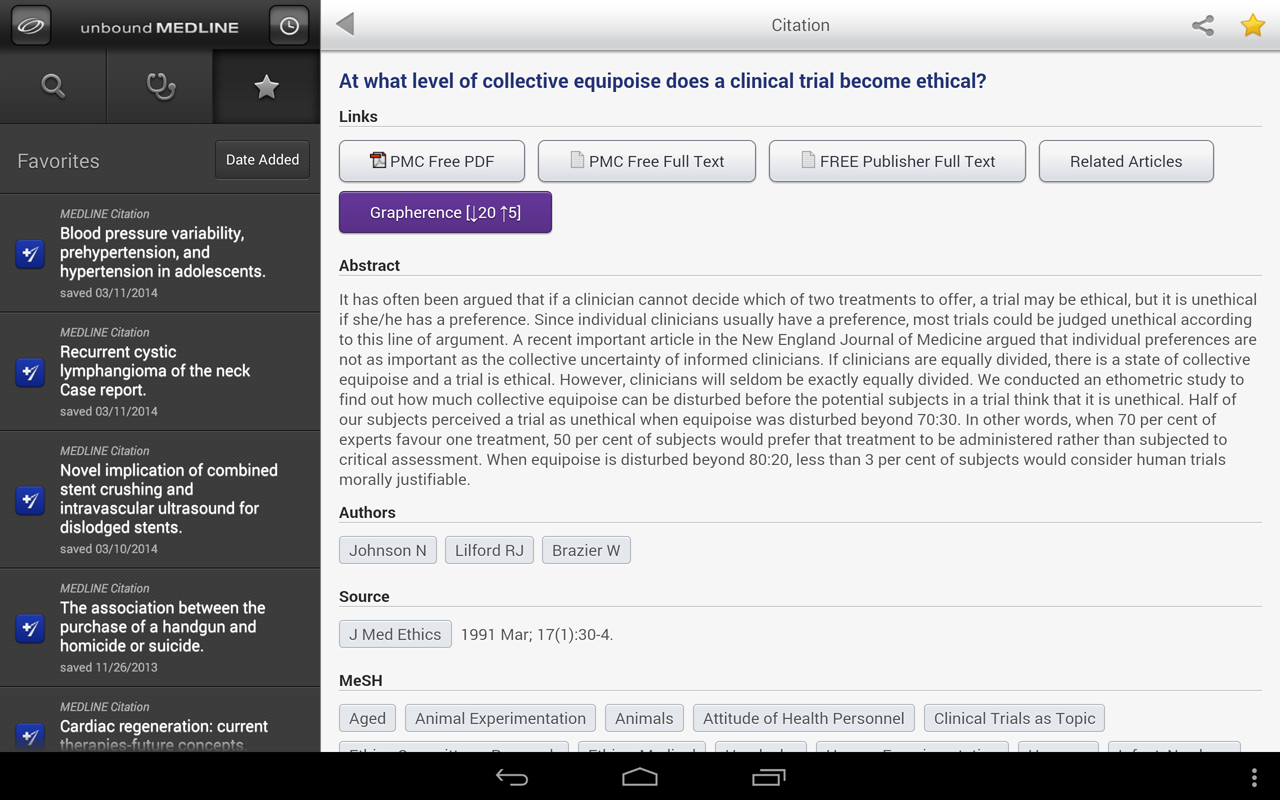Screen dimensions: 1280x800
Task: Open the overflow menu with three dots
Action: (x=1253, y=776)
